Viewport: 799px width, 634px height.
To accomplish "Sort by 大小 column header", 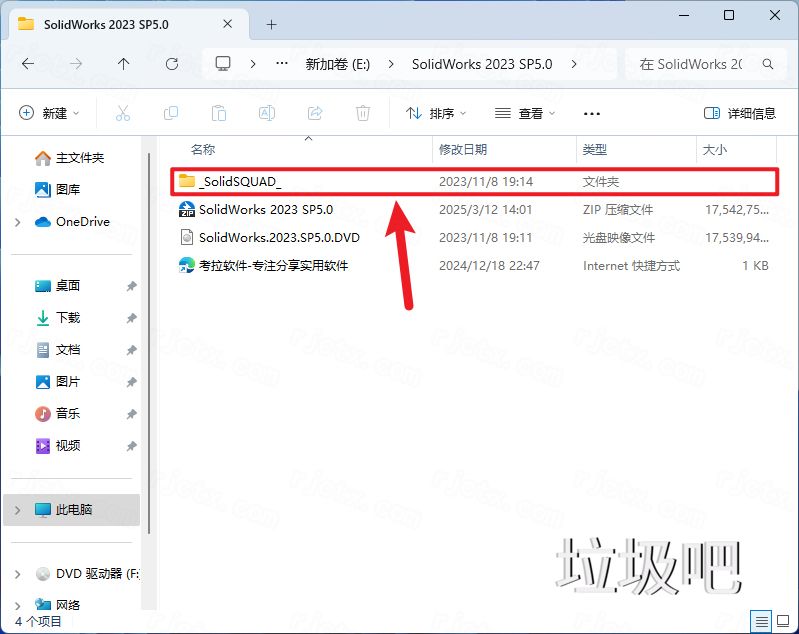I will (x=714, y=149).
